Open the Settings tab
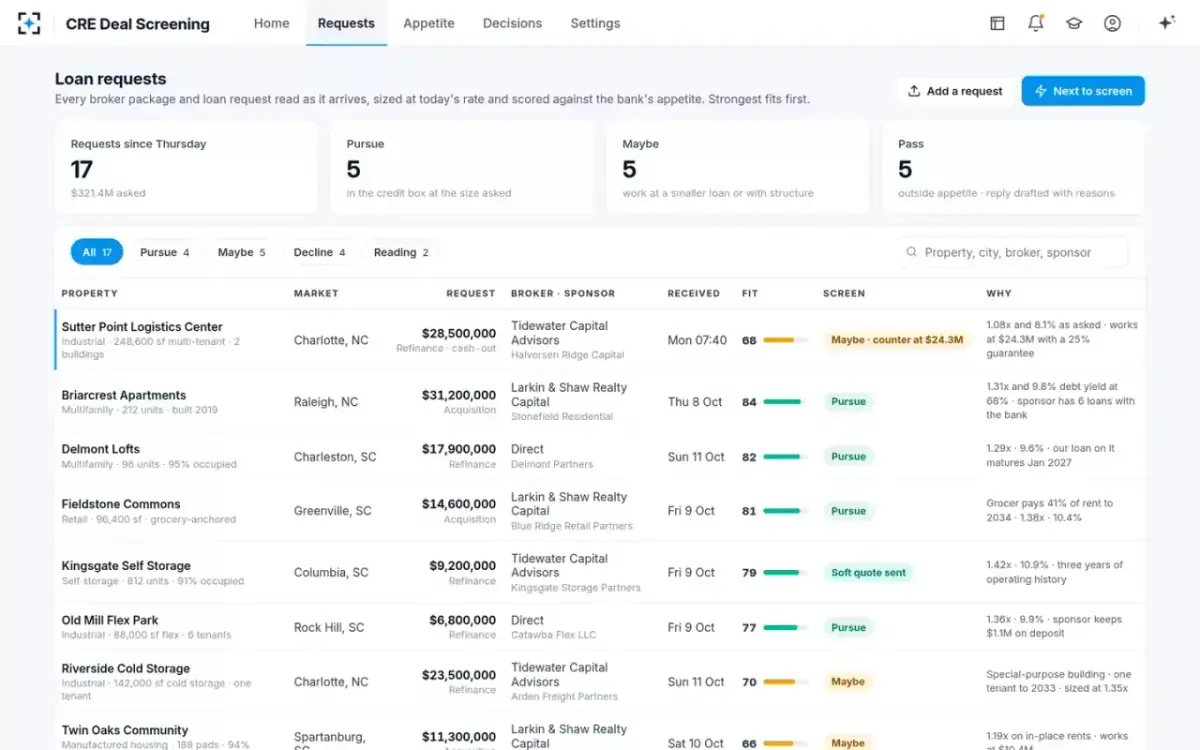This screenshot has height=750, width=1200. [595, 23]
